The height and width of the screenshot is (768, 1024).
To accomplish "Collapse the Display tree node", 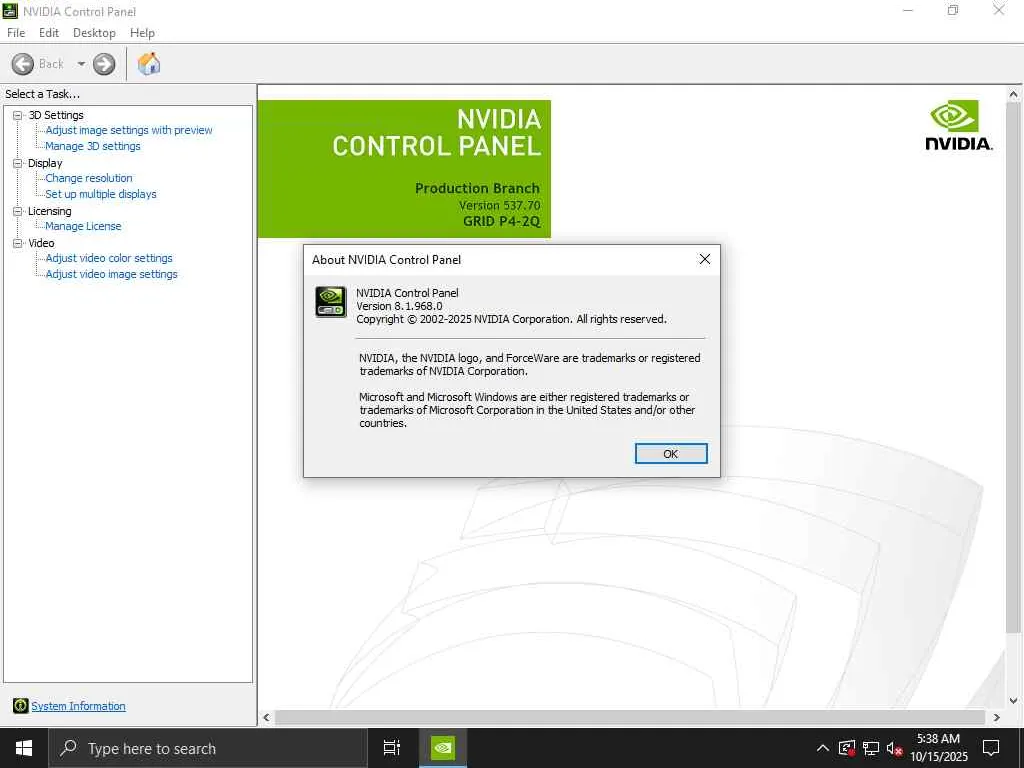I will (18, 163).
